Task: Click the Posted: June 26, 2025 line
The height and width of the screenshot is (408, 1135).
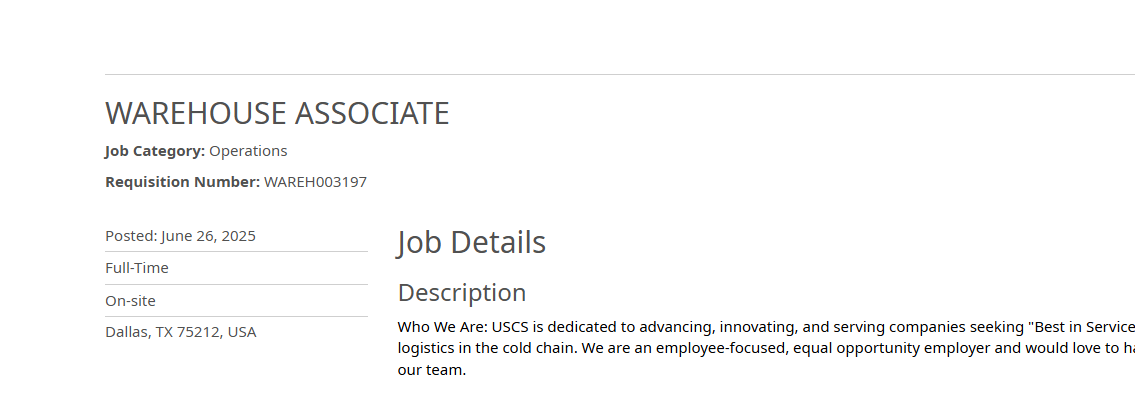Action: pos(180,236)
